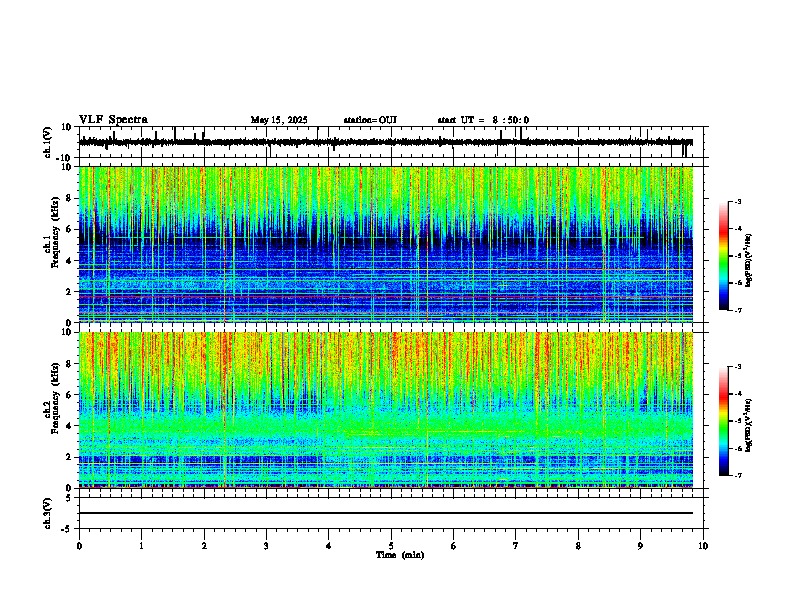Viewport: 792px width, 612px height.
Task: Click the ch.2 color bar PSD unit label
Action: (748, 425)
